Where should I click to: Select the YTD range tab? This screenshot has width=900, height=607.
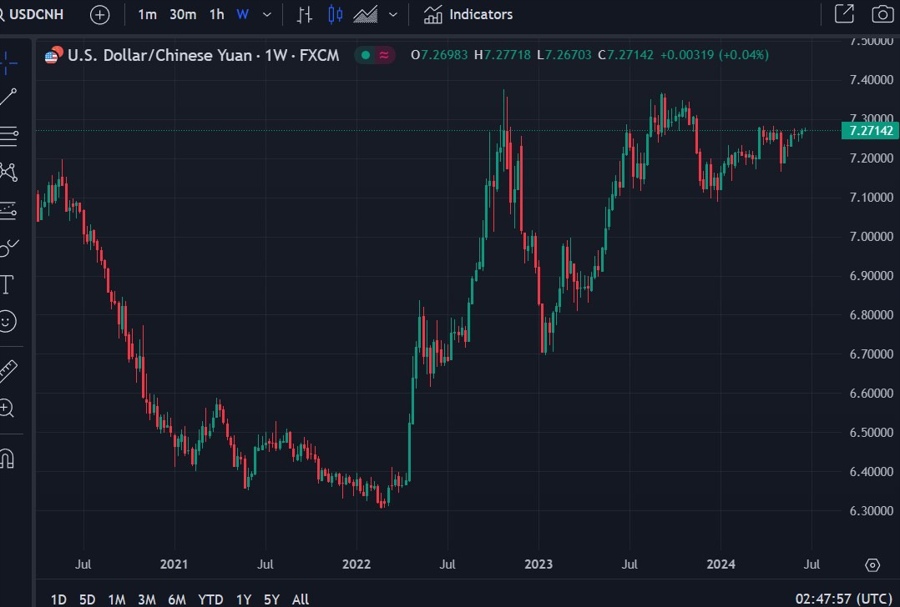point(210,599)
